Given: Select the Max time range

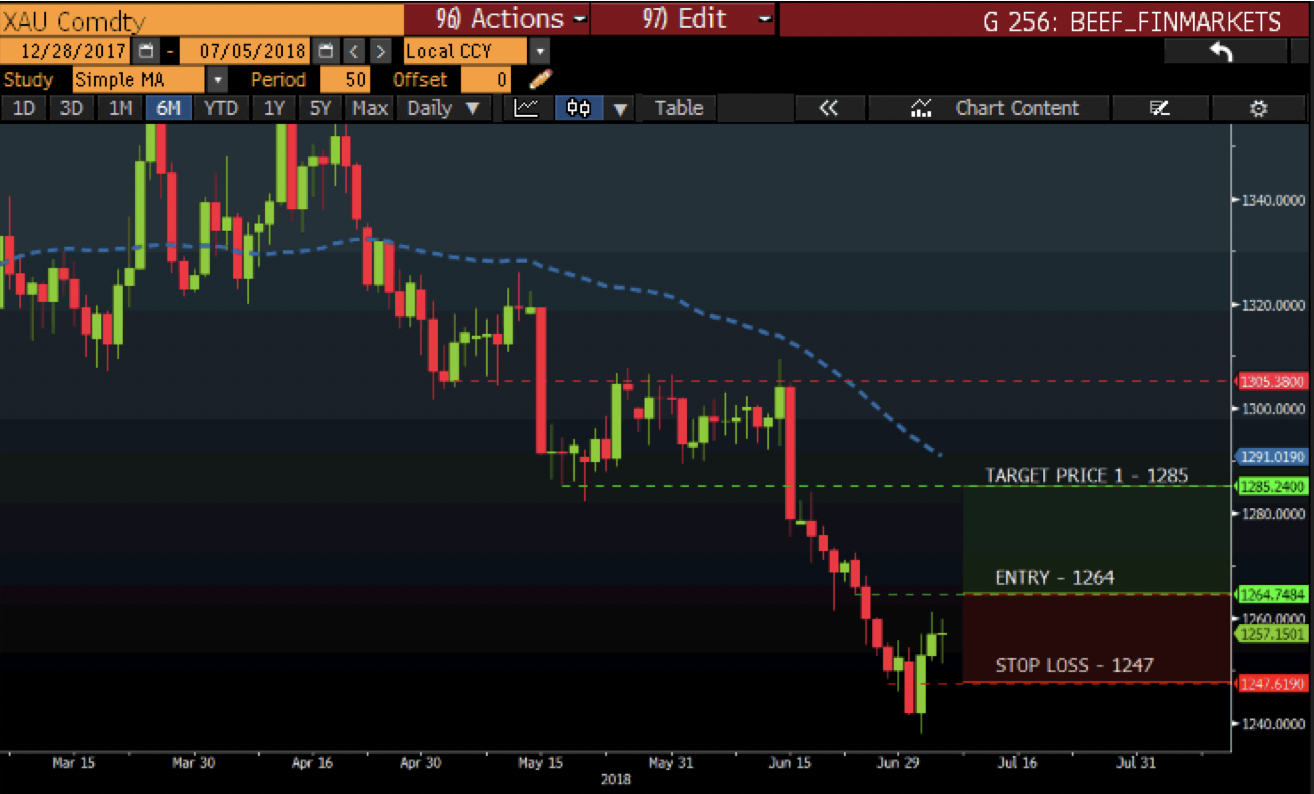Looking at the screenshot, I should (370, 108).
